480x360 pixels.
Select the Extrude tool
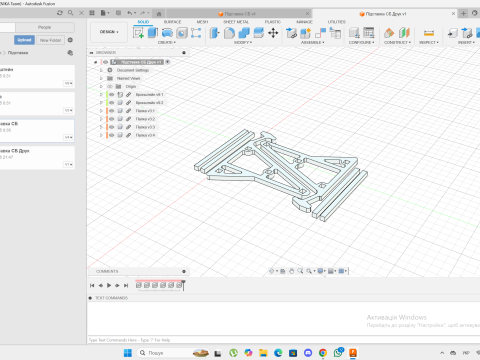(152, 33)
